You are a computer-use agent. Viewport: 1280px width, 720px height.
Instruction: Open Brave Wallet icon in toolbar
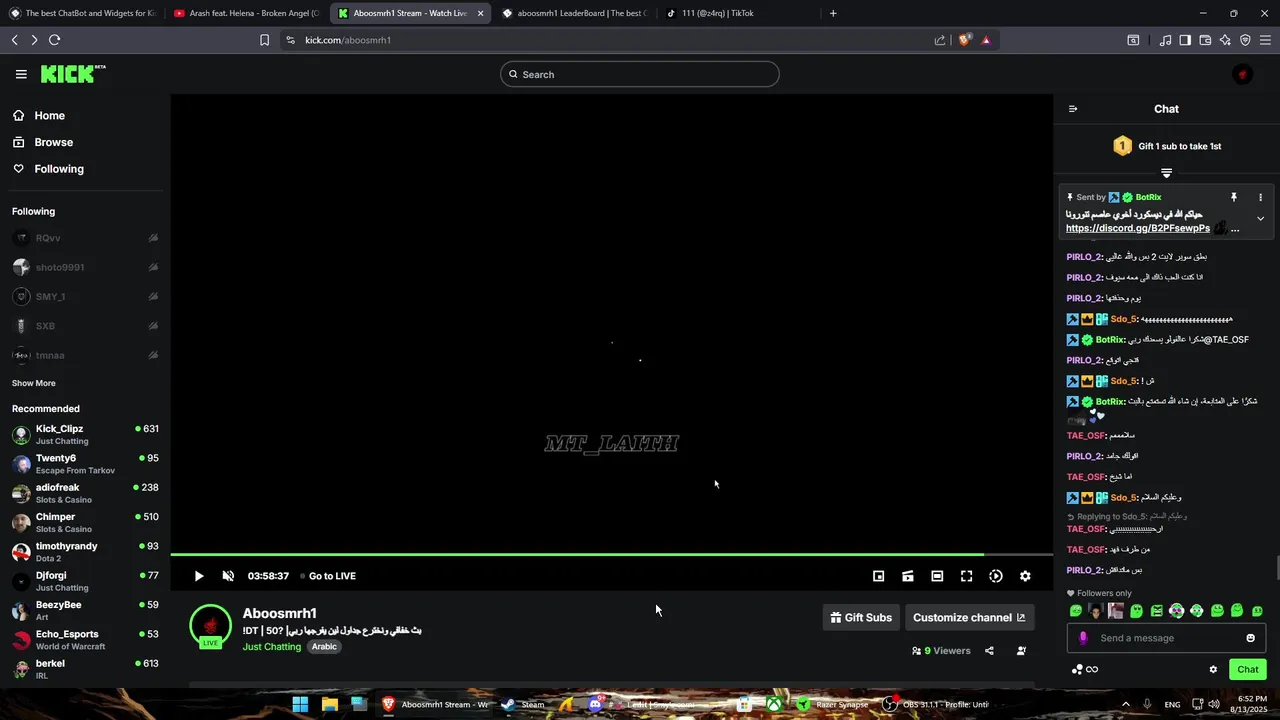[1205, 40]
